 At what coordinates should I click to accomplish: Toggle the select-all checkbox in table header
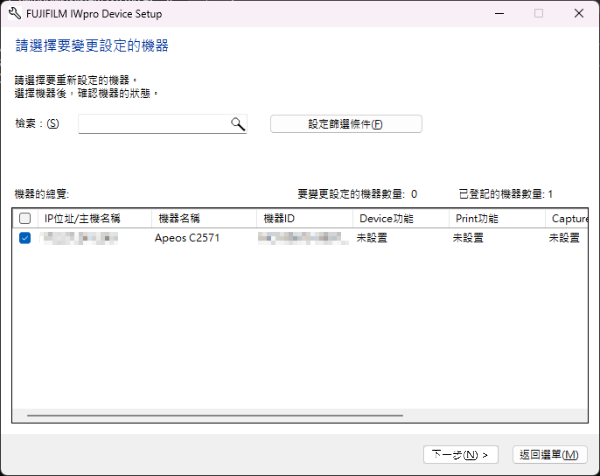click(x=25, y=218)
